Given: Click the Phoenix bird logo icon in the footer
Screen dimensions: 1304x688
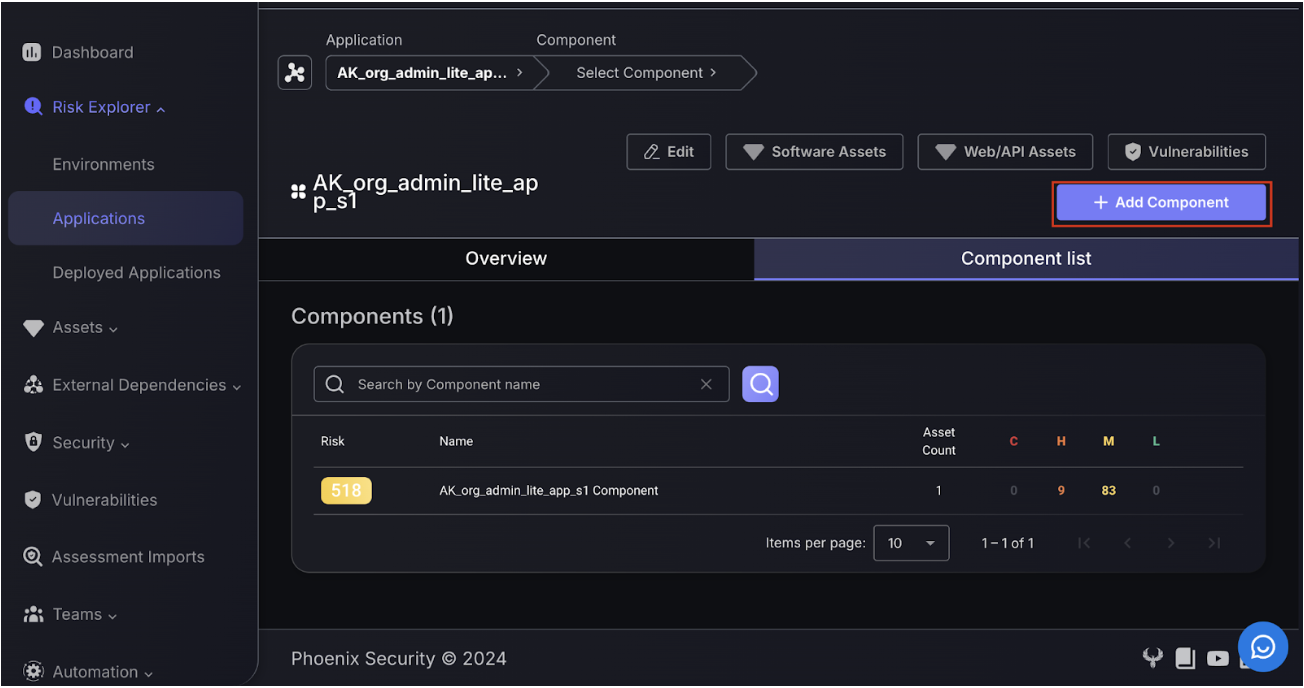Looking at the screenshot, I should [1153, 658].
